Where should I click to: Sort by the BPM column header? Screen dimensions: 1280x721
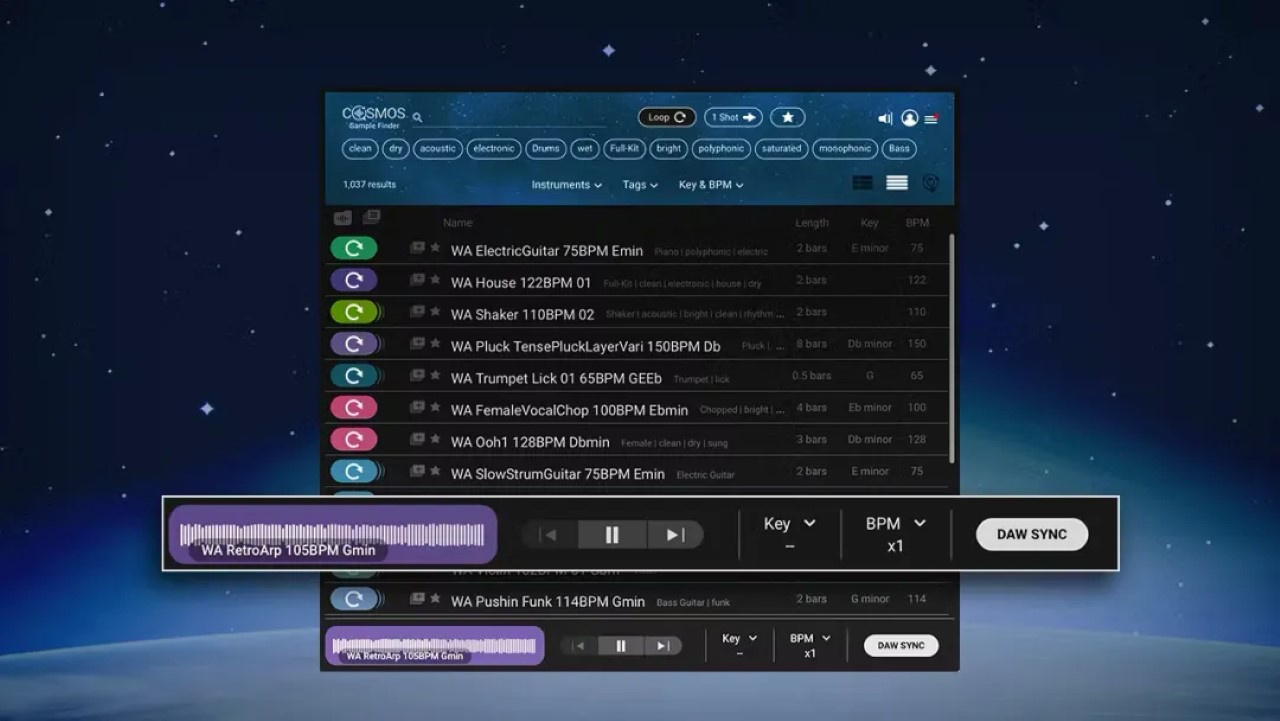[x=917, y=223]
